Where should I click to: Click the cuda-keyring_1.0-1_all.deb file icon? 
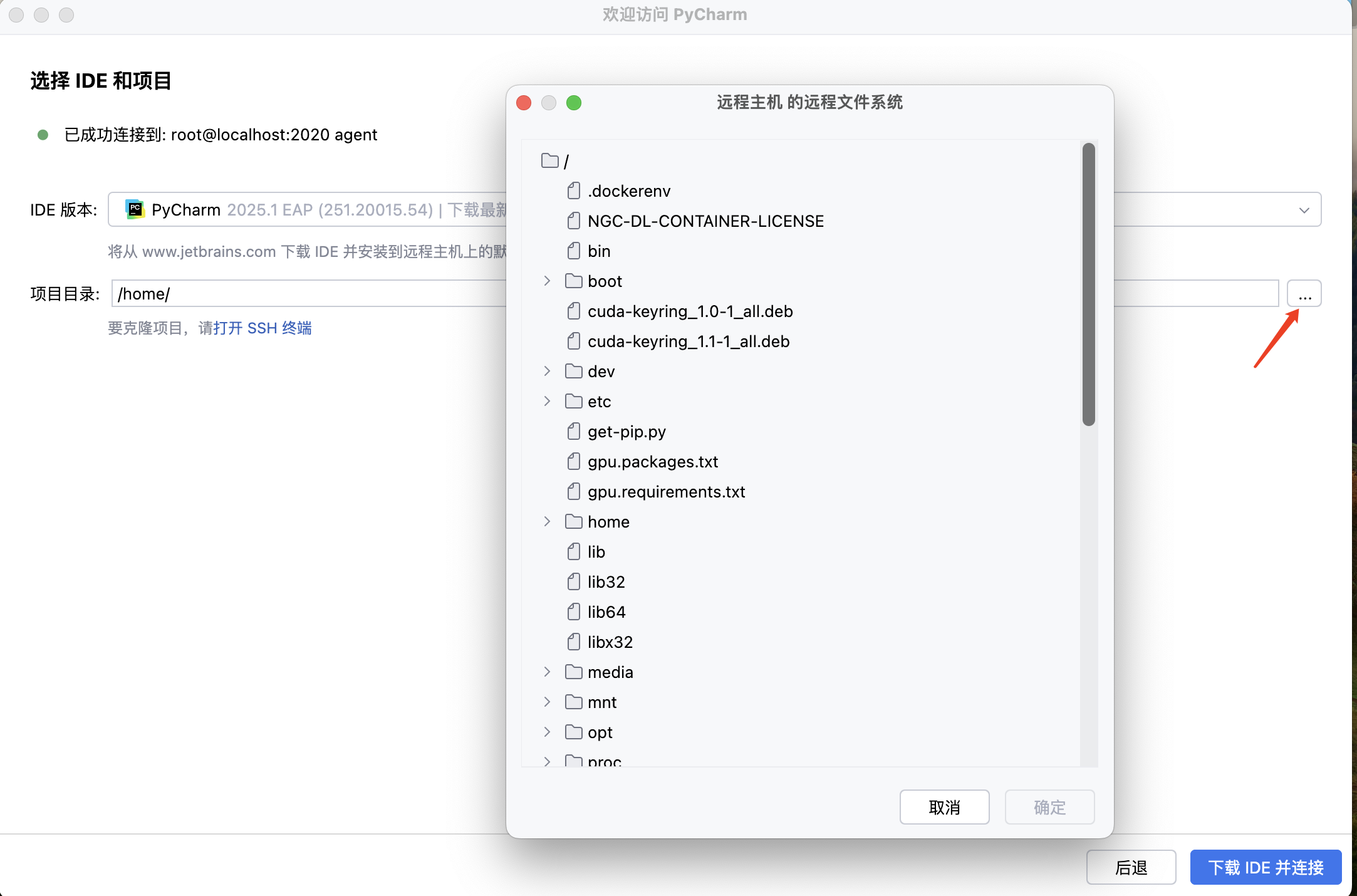573,311
